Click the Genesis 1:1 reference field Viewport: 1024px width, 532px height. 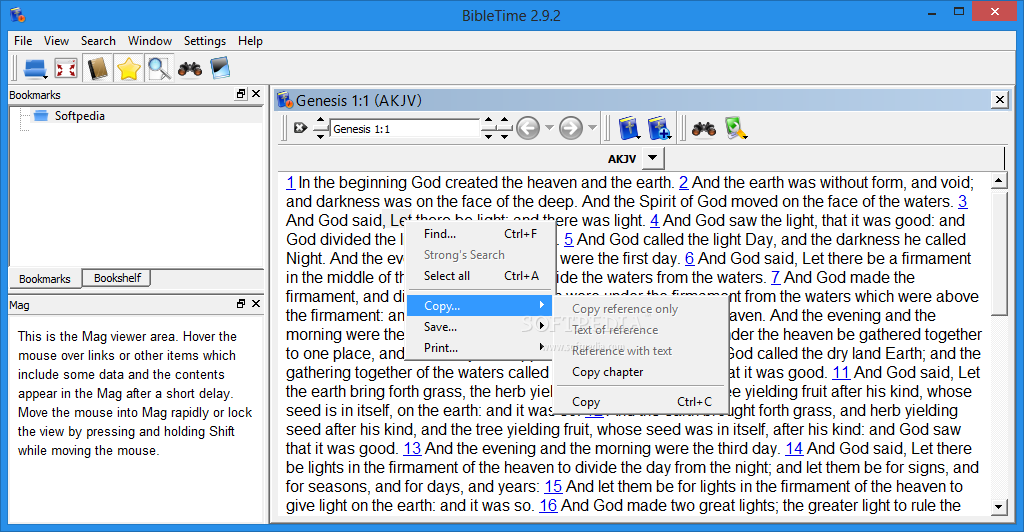404,129
